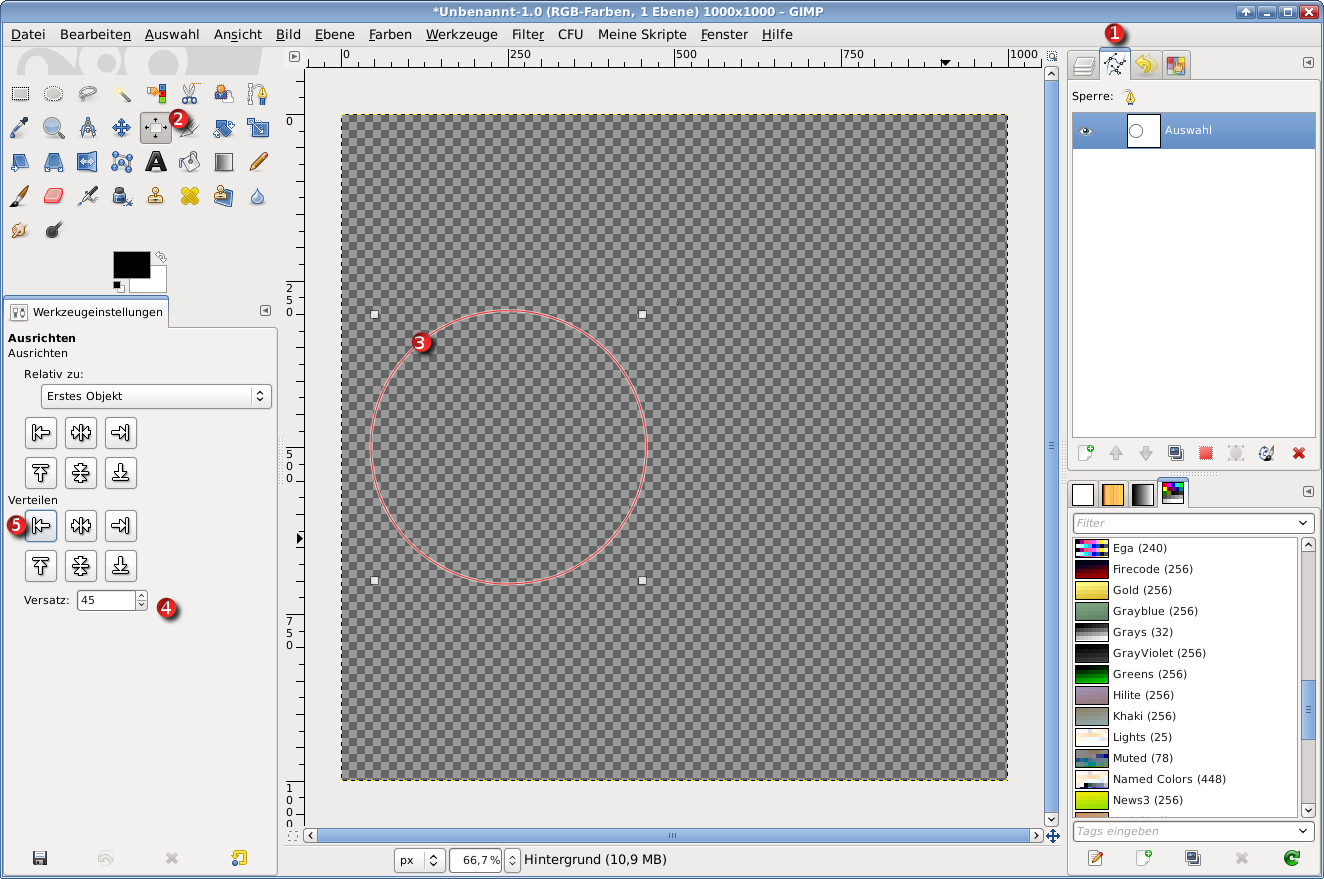Viewport: 1324px width, 879px height.
Task: Toggle the path lock icon next to Sperre
Action: [1129, 97]
